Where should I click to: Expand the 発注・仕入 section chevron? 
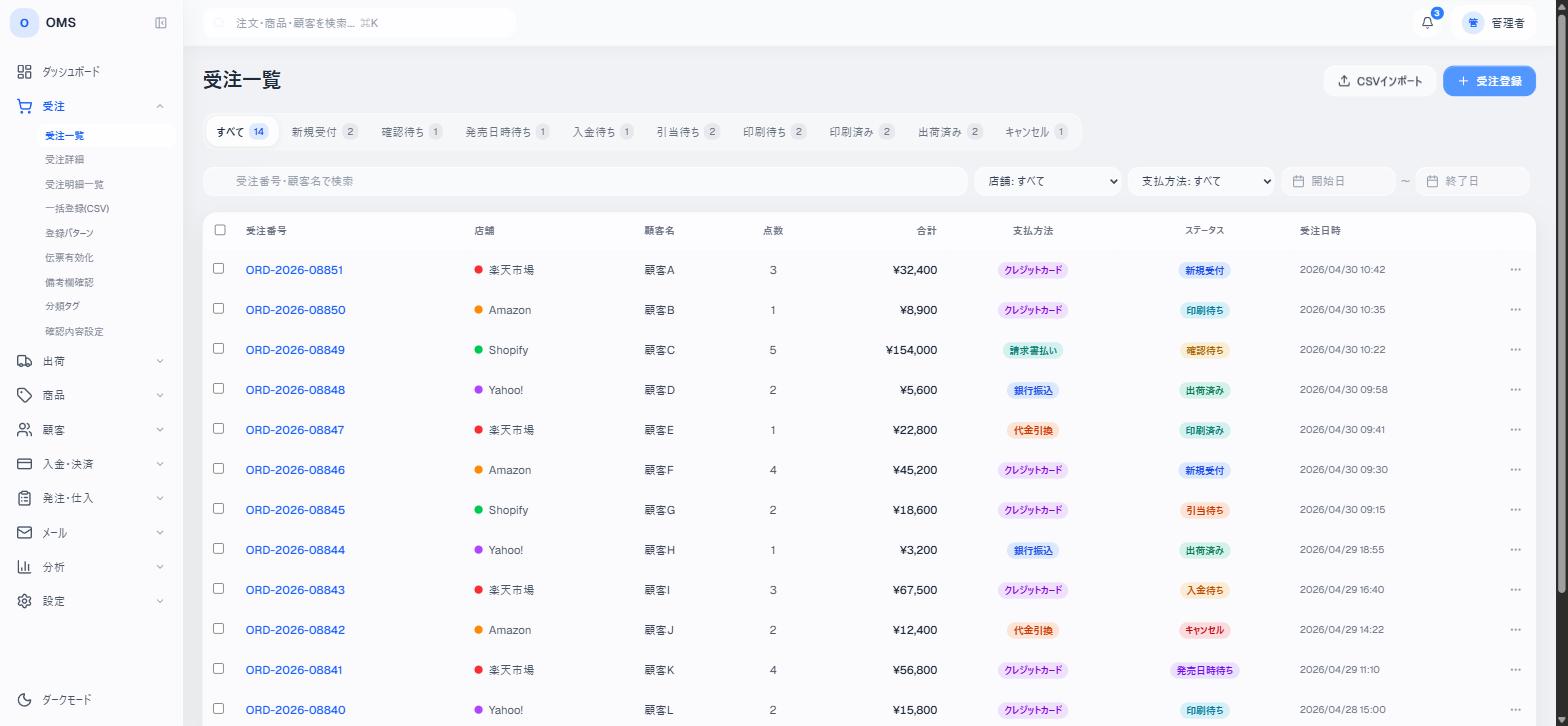tap(160, 498)
